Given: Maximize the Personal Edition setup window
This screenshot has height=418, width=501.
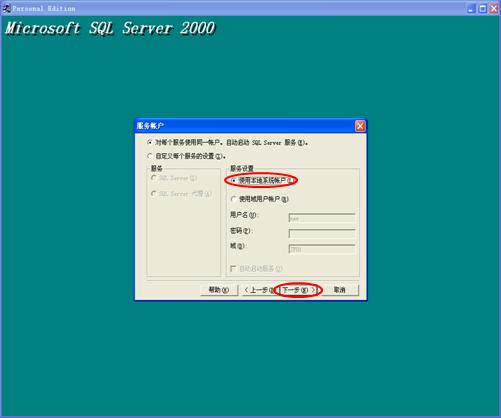Looking at the screenshot, I should click(x=483, y=9).
